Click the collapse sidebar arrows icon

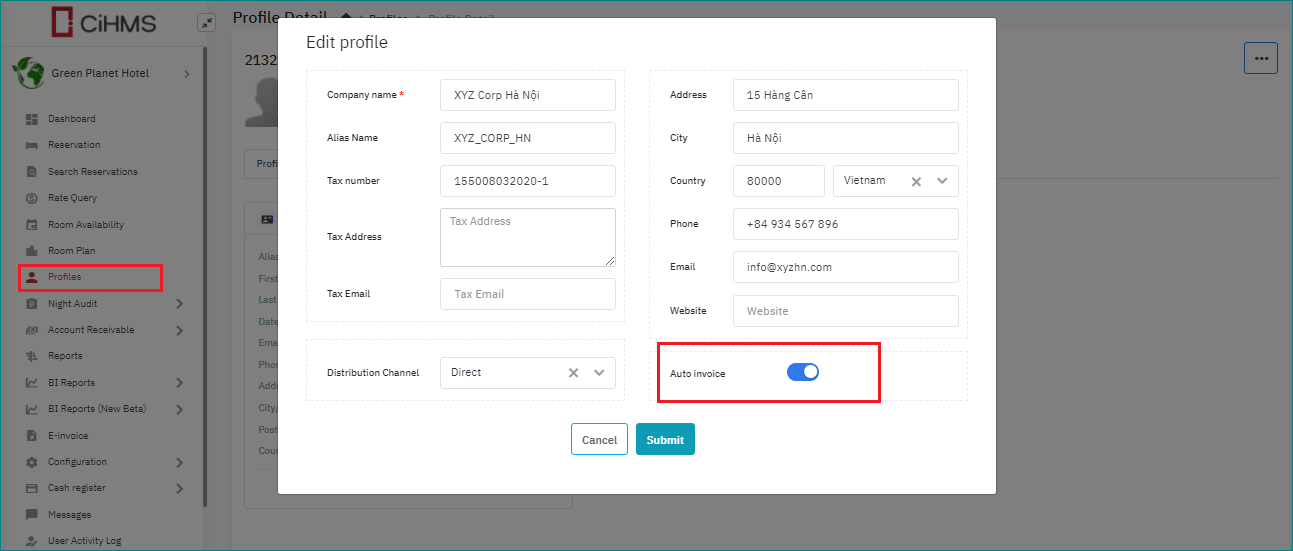206,22
